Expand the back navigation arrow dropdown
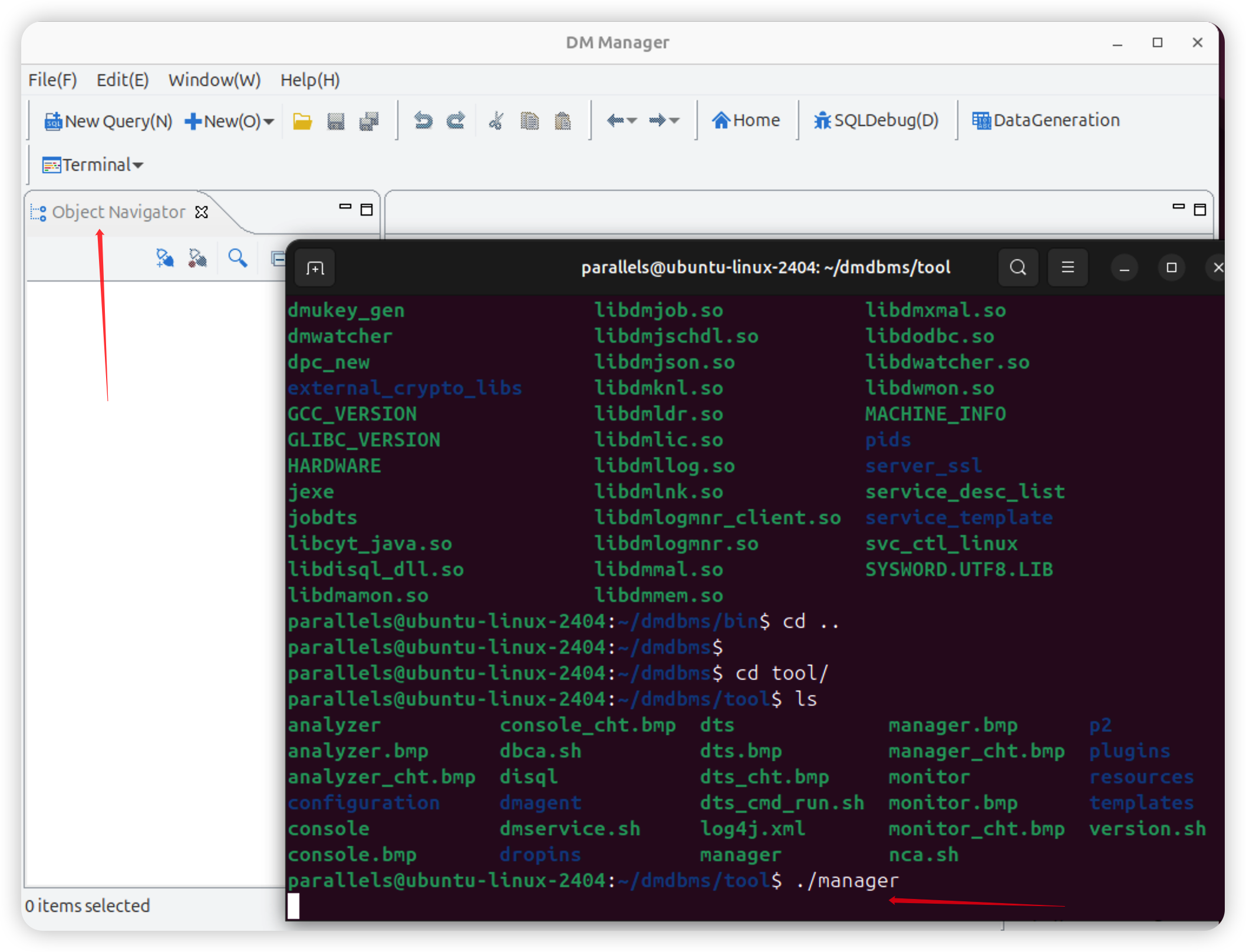This screenshot has width=1246, height=952. tap(632, 121)
